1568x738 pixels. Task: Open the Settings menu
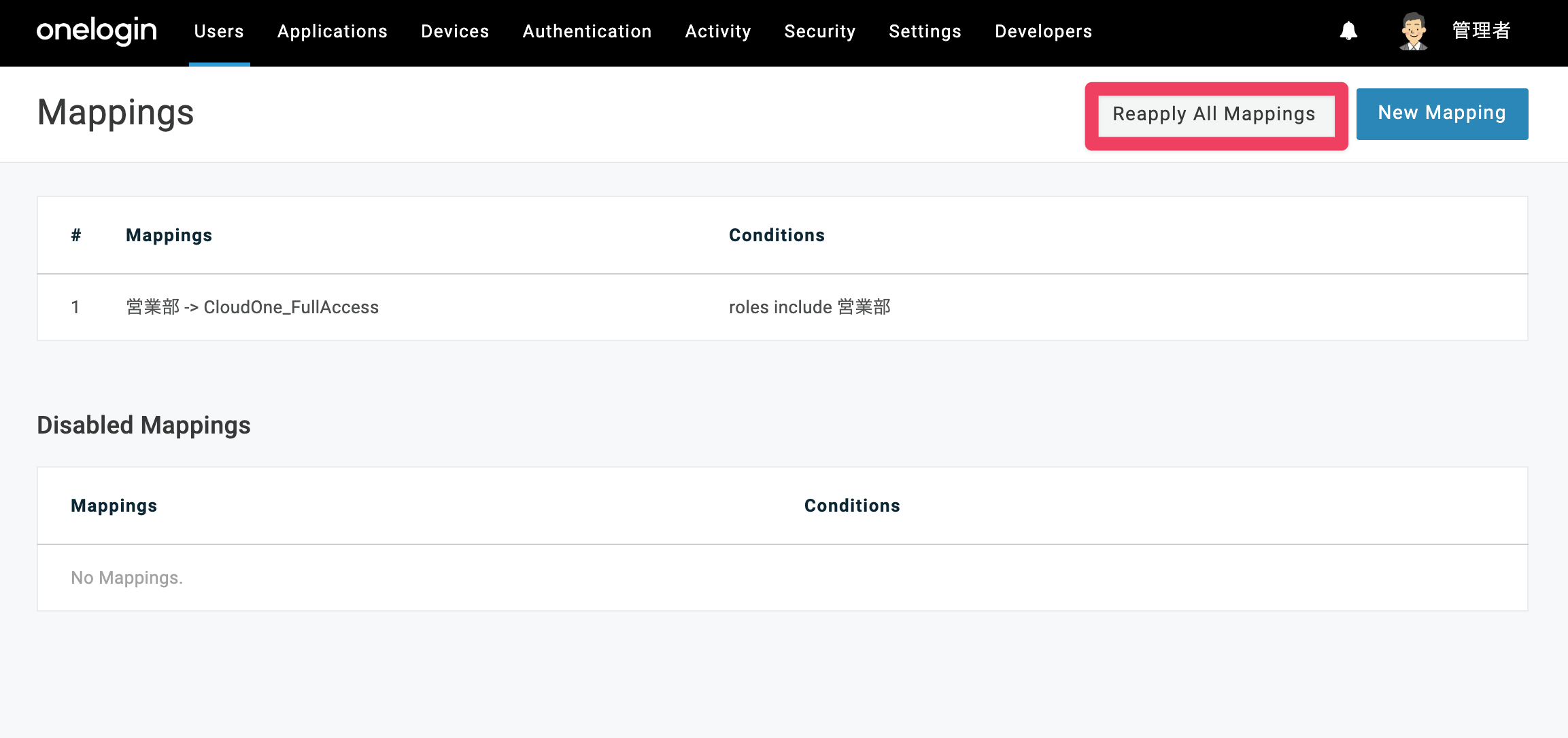[x=925, y=31]
